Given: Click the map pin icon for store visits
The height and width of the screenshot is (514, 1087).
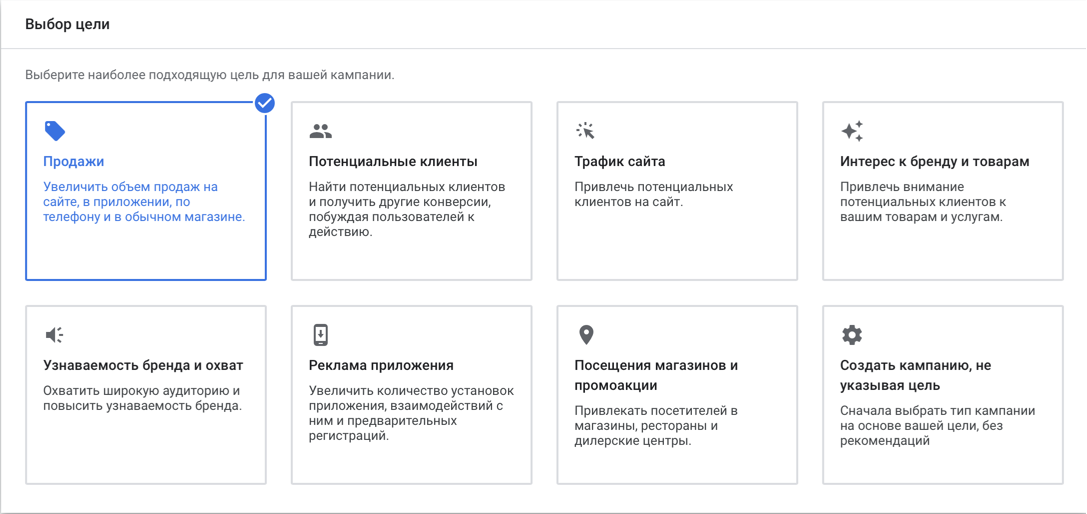Looking at the screenshot, I should pos(586,335).
